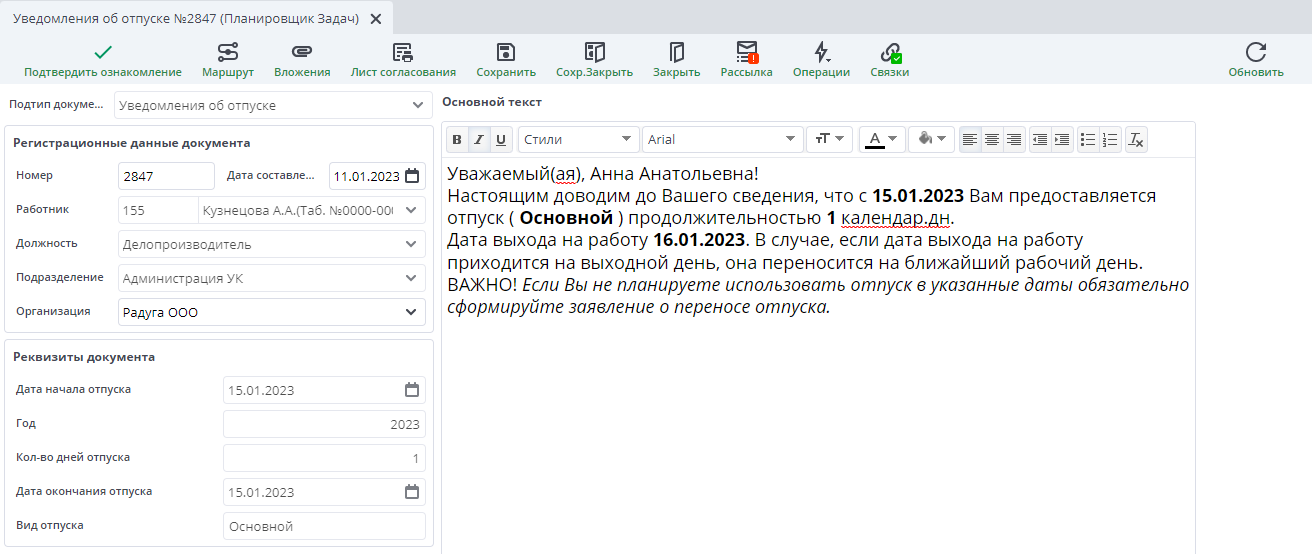Click the bold word Основной in text

566,218
